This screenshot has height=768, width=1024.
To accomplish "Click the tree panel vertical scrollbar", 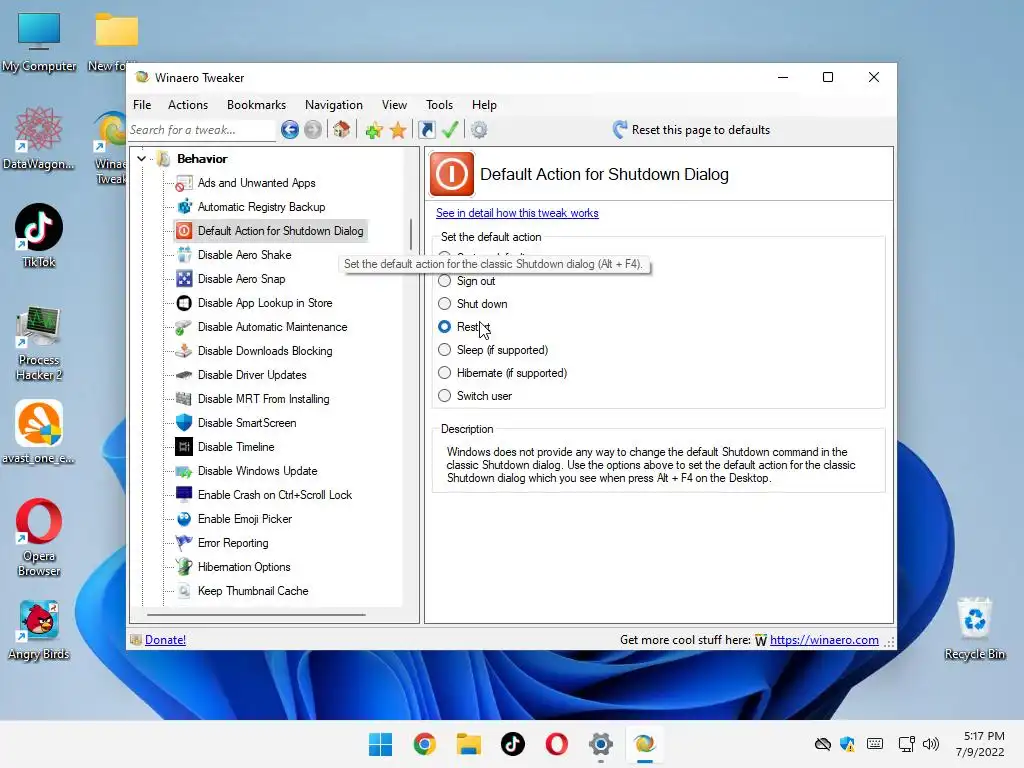I will click(411, 234).
